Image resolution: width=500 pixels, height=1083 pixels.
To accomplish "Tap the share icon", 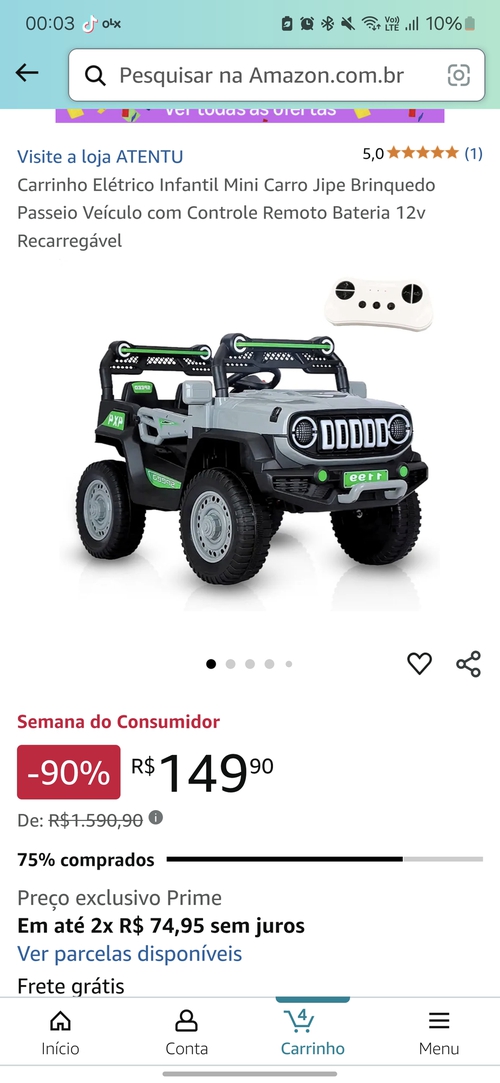I will [468, 663].
